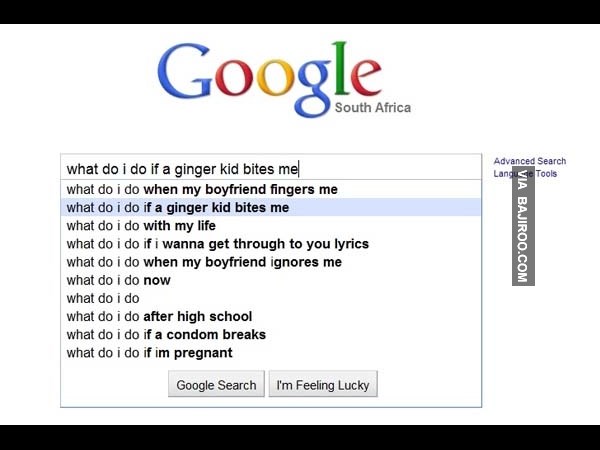
Task: Click the Google South Africa logo
Action: coord(284,79)
